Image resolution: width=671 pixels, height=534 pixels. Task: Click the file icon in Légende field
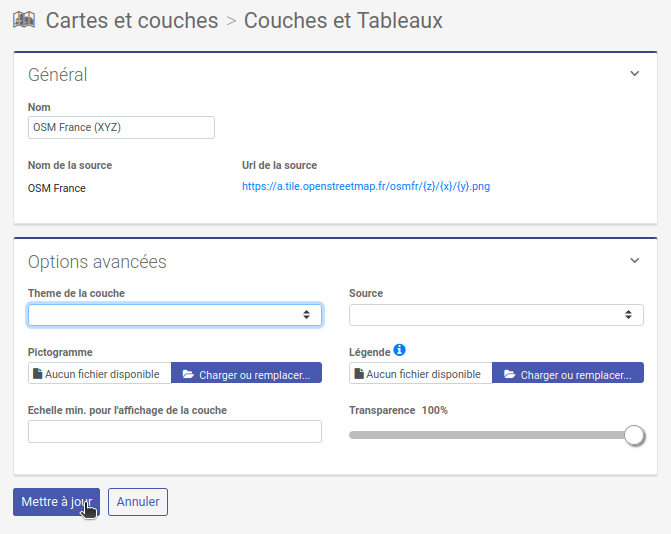tap(359, 374)
